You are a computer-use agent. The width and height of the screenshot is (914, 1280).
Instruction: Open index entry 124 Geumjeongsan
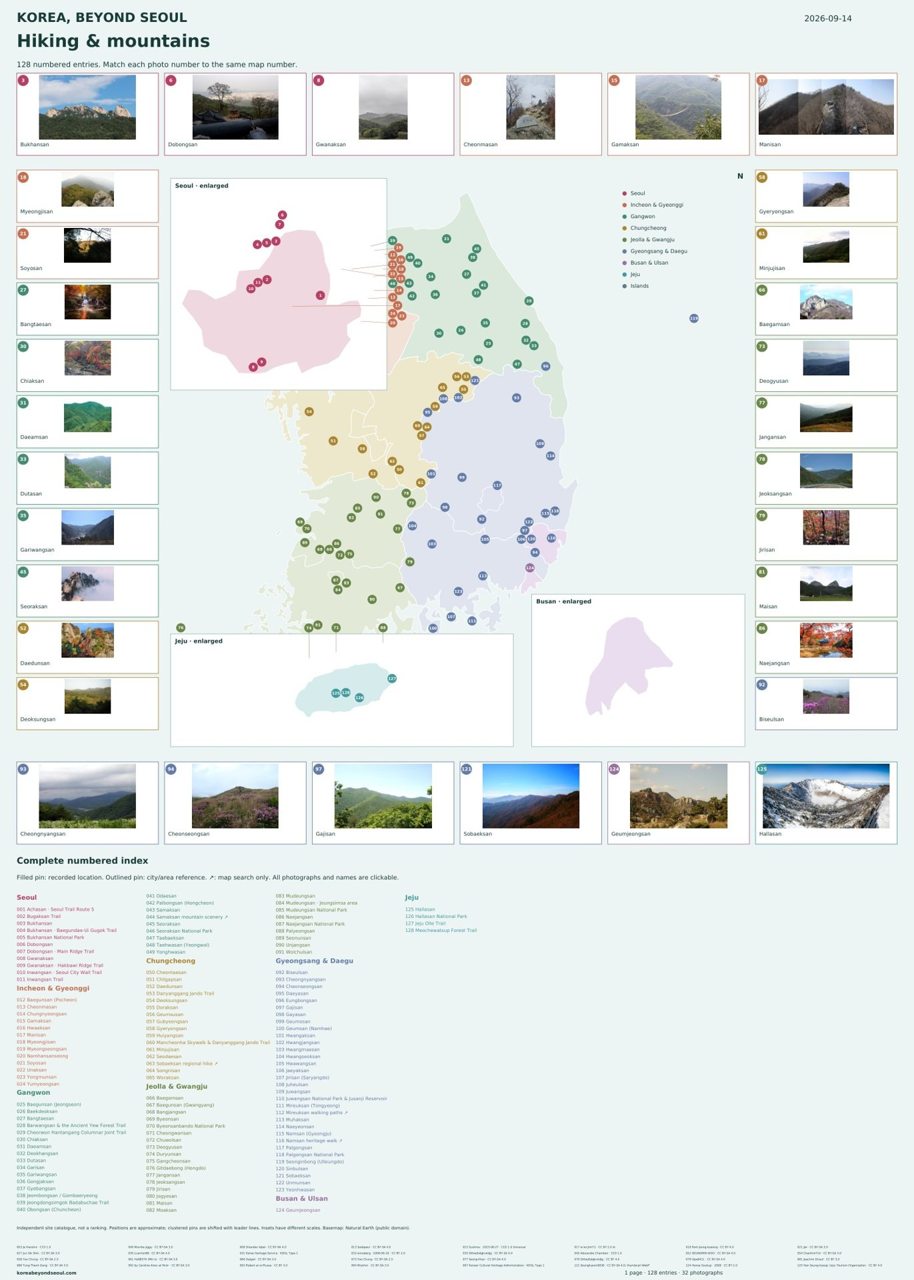click(298, 1209)
